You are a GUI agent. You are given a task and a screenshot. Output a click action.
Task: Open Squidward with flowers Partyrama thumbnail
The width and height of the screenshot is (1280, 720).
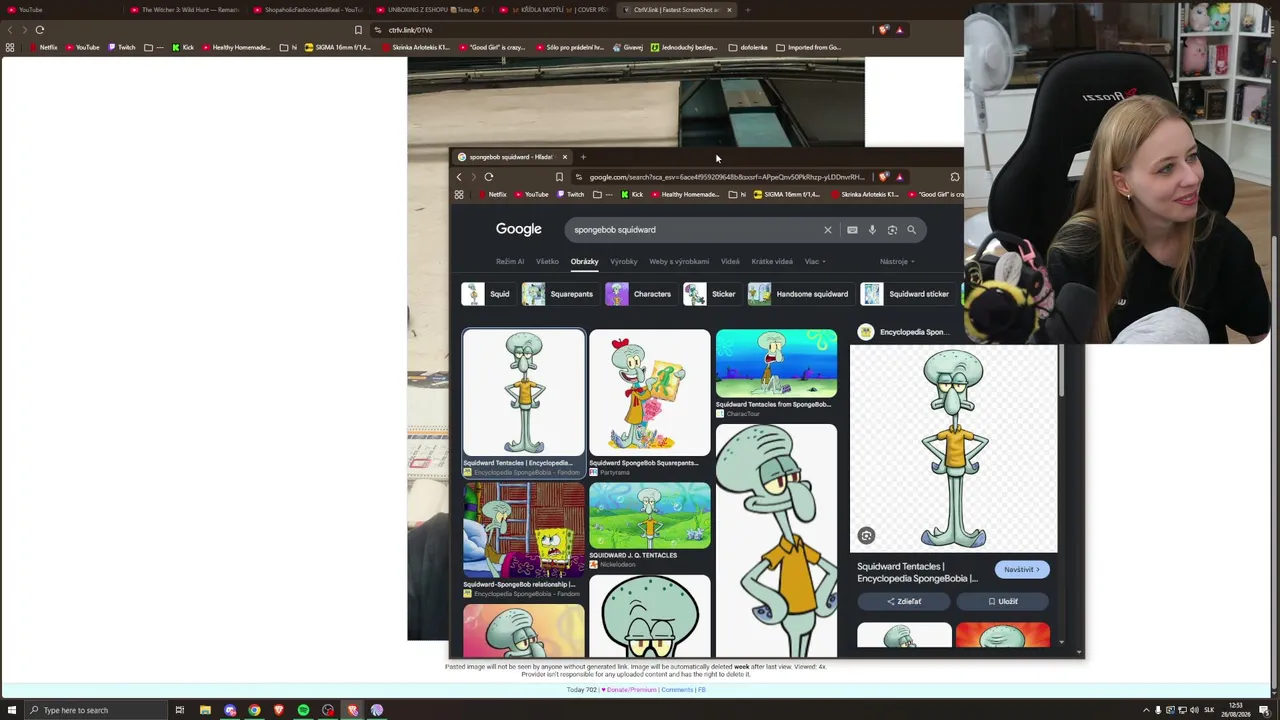pyautogui.click(x=650, y=392)
